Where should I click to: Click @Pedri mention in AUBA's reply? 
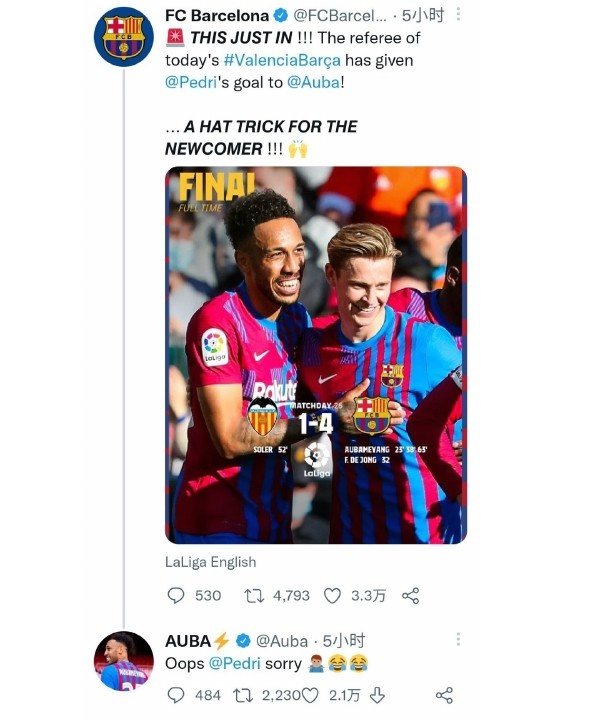point(235,663)
